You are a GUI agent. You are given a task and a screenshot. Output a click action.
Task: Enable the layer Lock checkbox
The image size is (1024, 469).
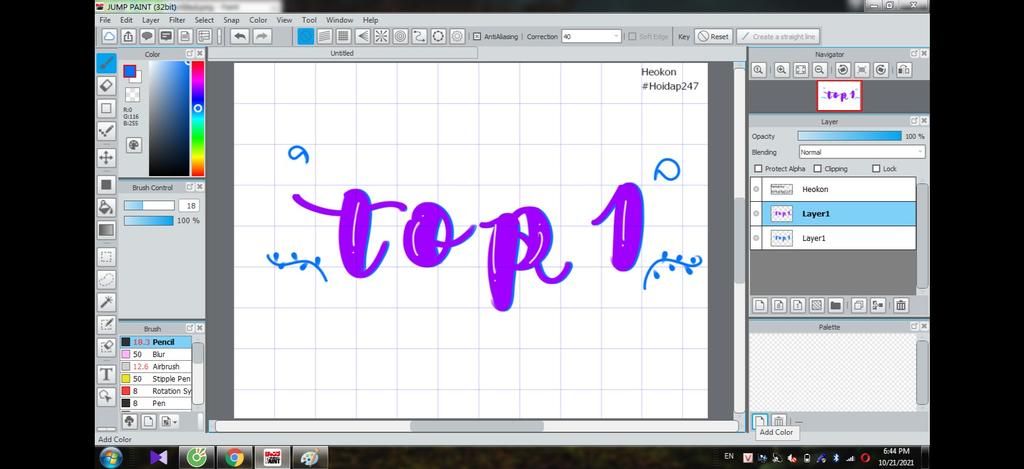pos(876,169)
